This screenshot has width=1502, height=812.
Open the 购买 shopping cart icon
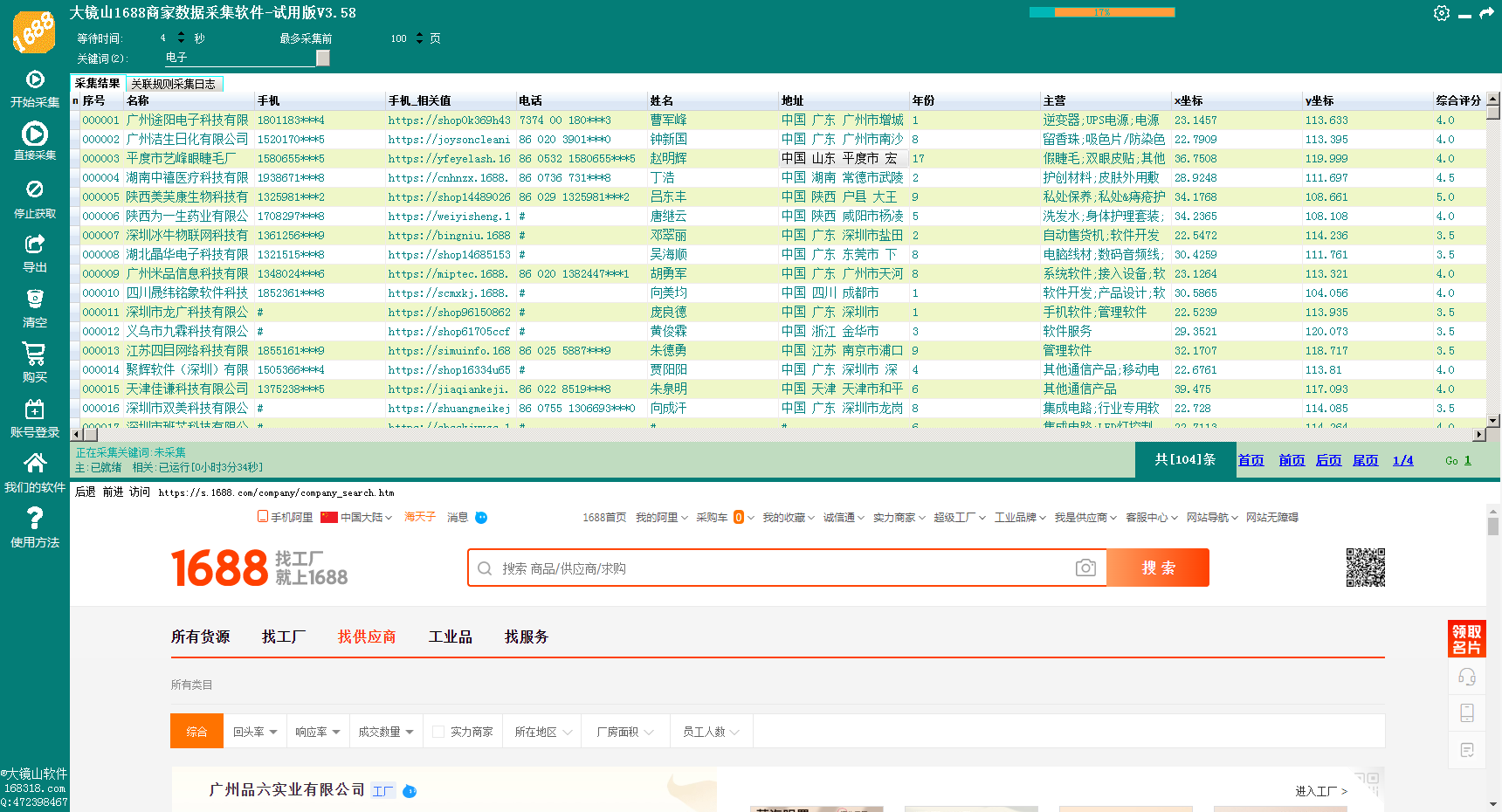pos(35,354)
